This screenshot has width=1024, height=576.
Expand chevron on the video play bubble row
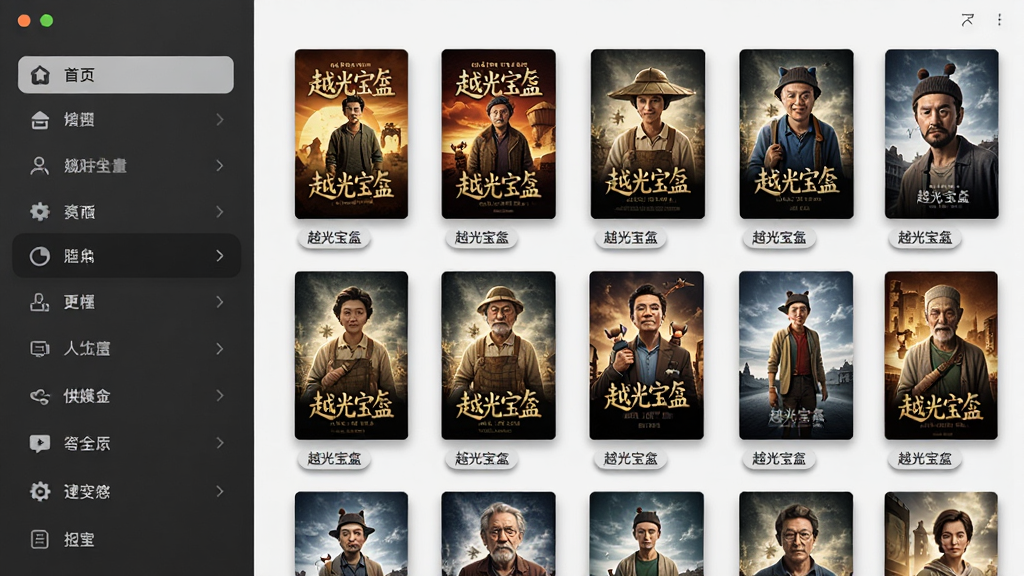pos(219,443)
